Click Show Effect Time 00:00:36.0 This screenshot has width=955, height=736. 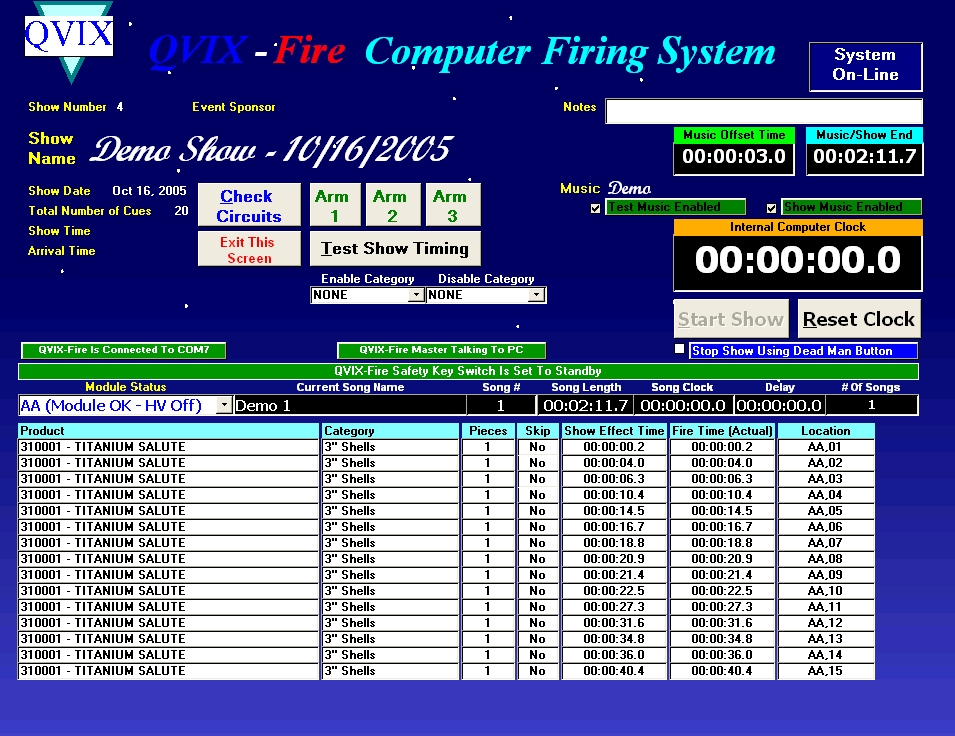point(614,655)
